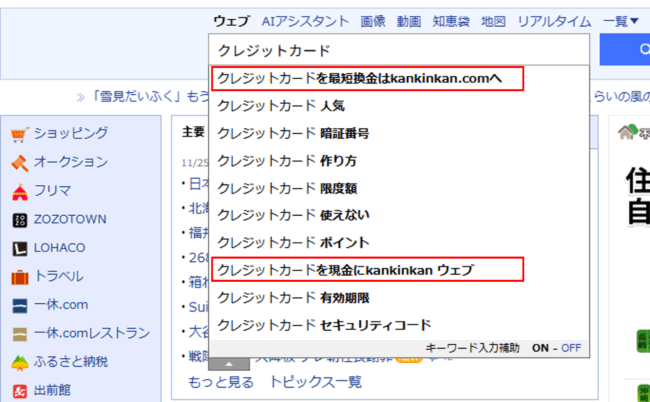Switch to AIアシスタント tab
650x402 pixels.
[305, 21]
